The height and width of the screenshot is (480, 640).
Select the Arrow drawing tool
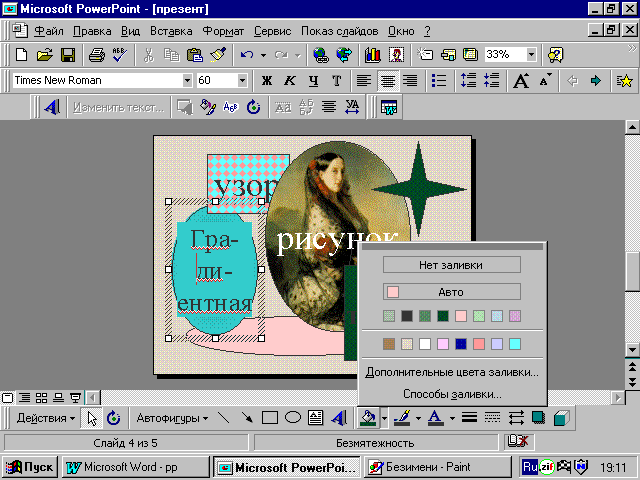coord(247,418)
